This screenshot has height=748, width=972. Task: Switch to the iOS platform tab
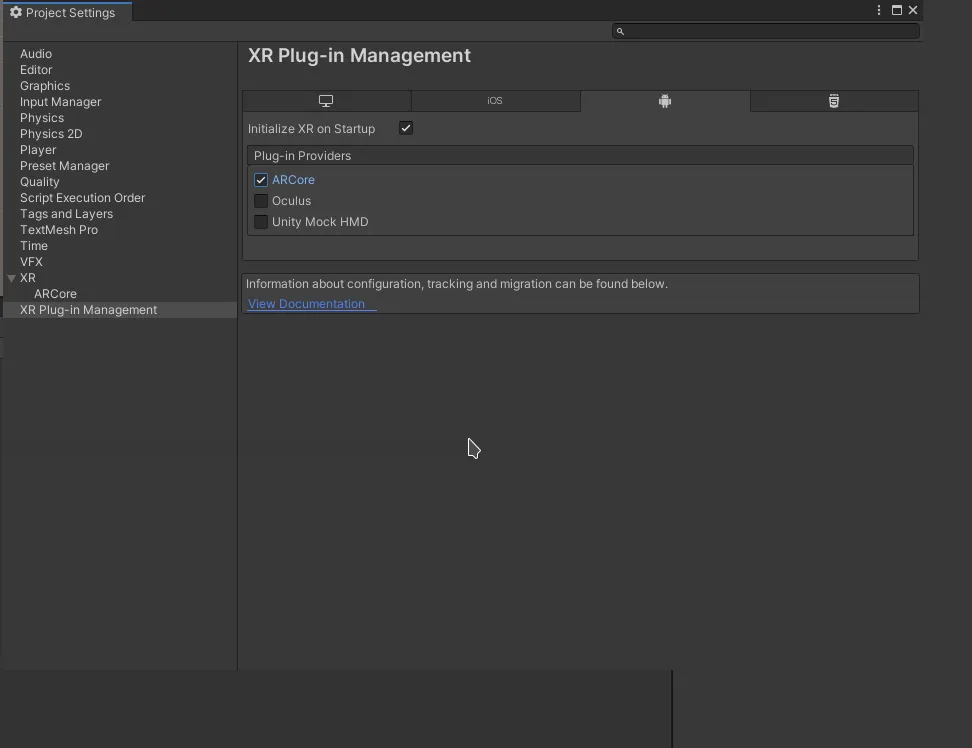point(495,101)
